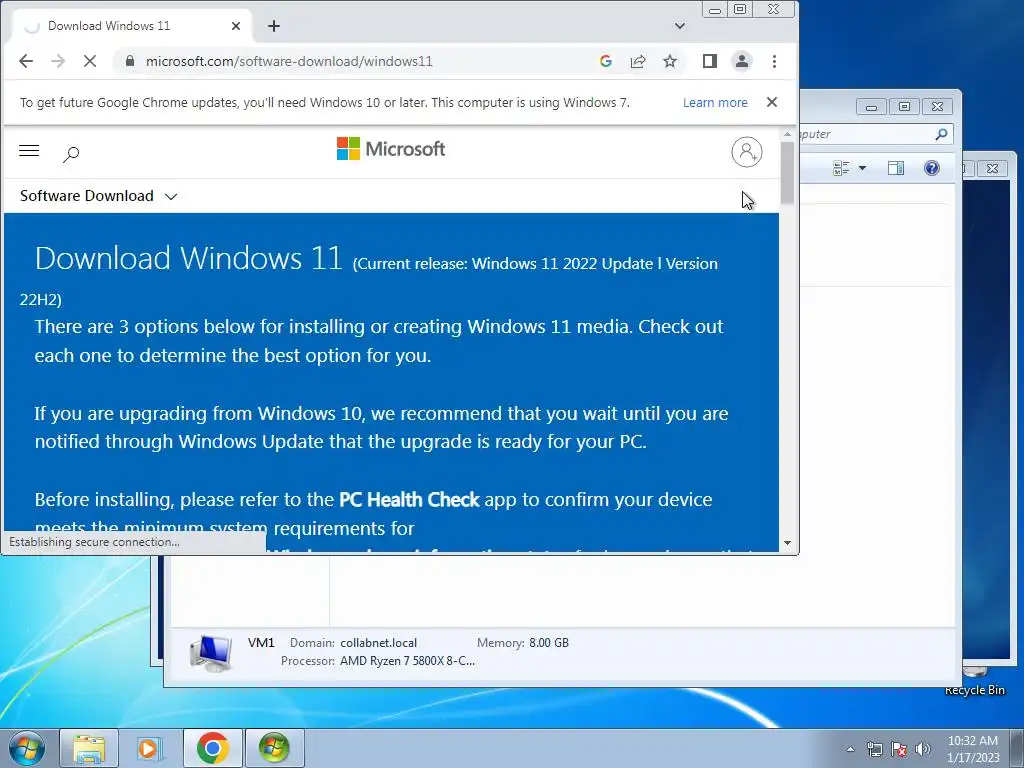The image size is (1024, 768).
Task: Open the clock showing 10:32 AM
Action: 972,749
